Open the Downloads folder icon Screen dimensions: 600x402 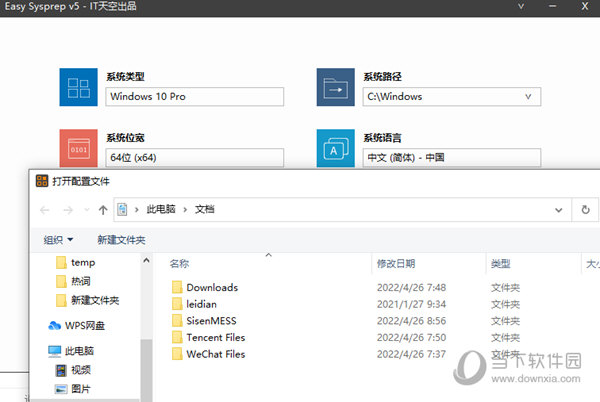coord(177,287)
